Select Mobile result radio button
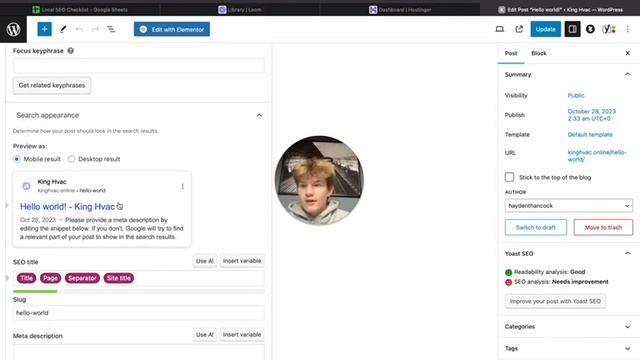640x360 pixels. pos(17,159)
